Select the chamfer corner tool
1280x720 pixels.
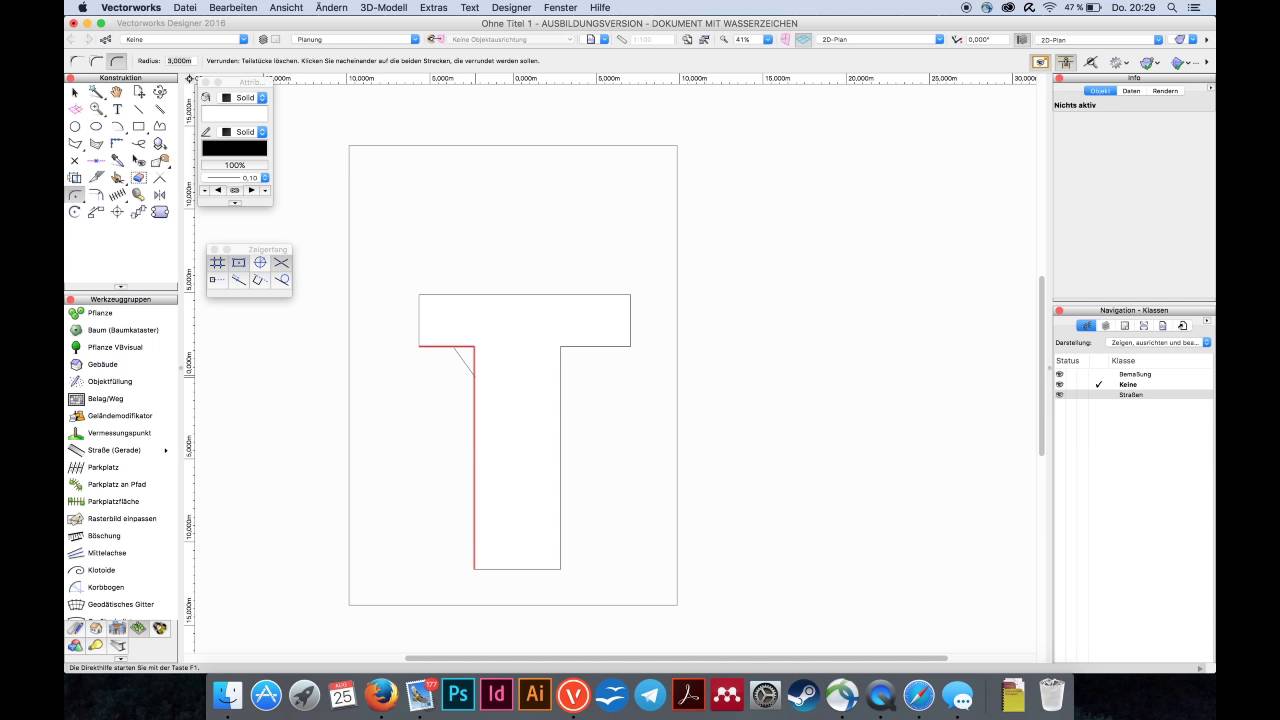pos(96,195)
